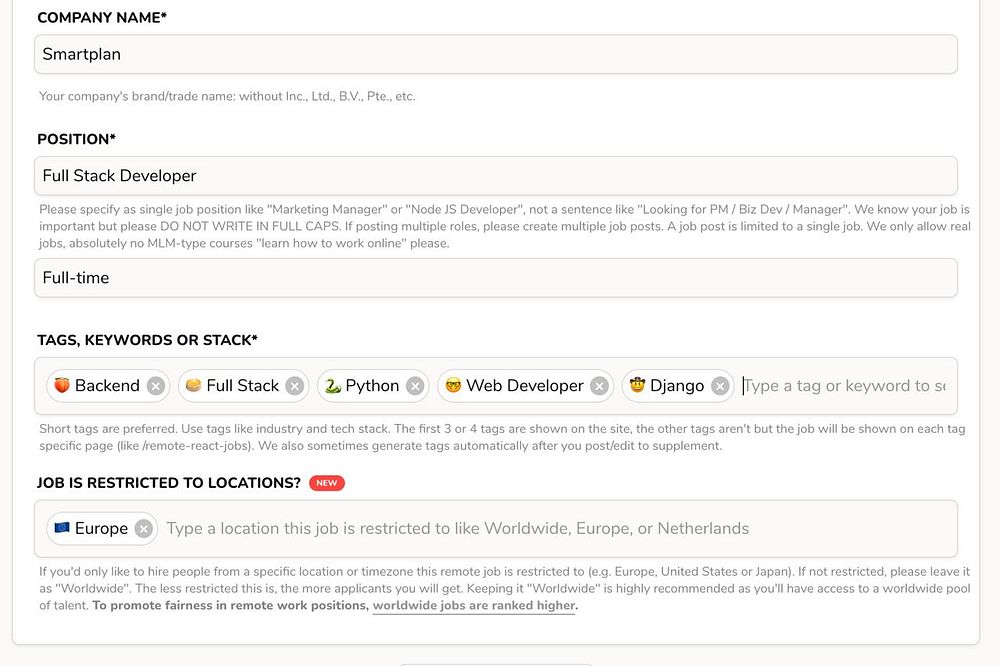Click the company brand/trade name hint text

[x=227, y=96]
